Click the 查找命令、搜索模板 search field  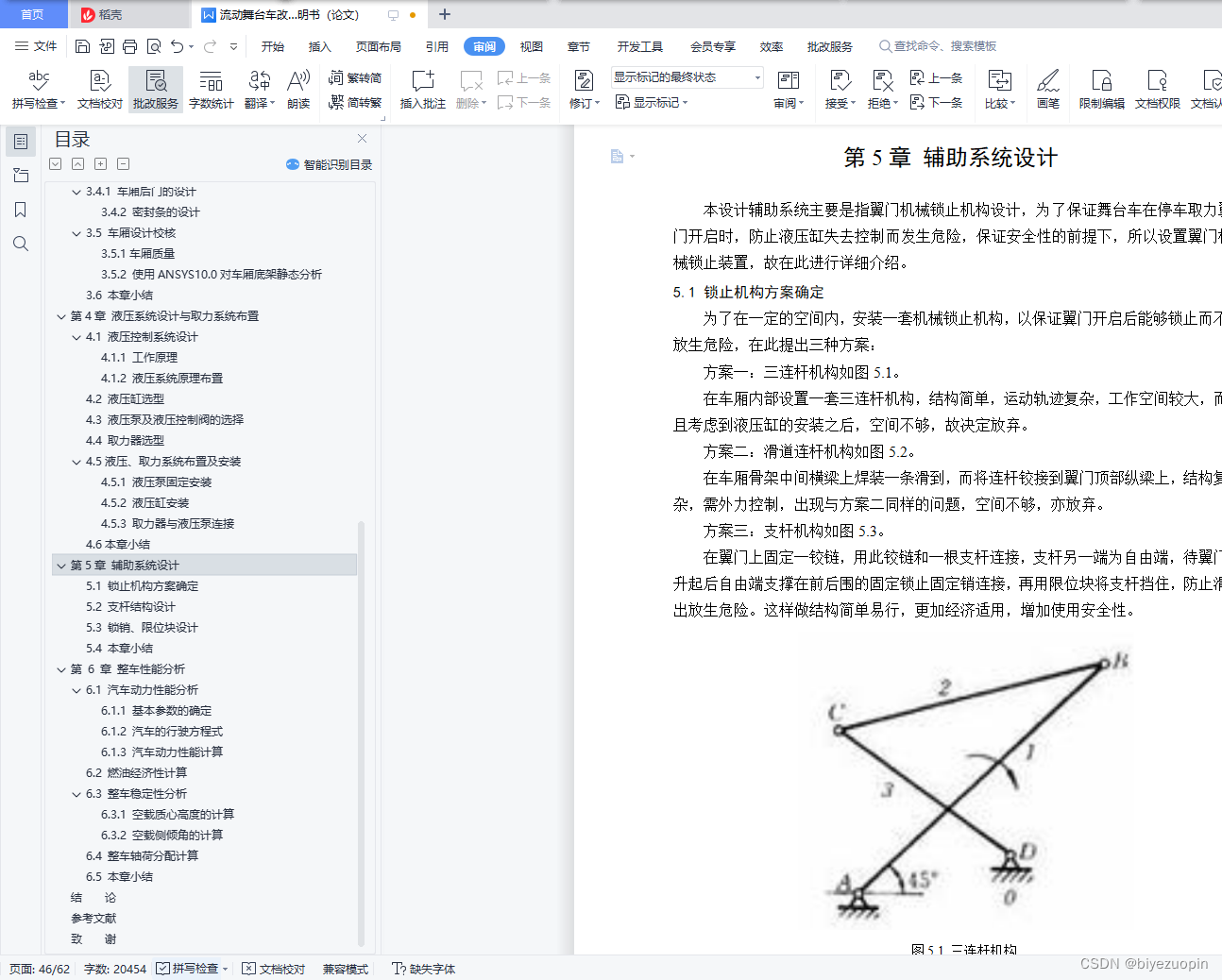point(939,46)
